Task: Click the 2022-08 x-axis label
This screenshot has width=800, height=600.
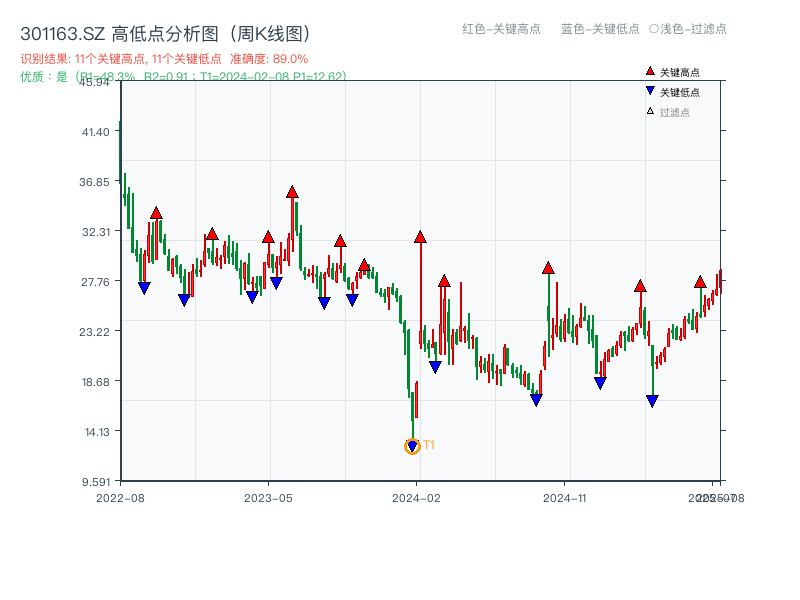Action: click(x=120, y=498)
